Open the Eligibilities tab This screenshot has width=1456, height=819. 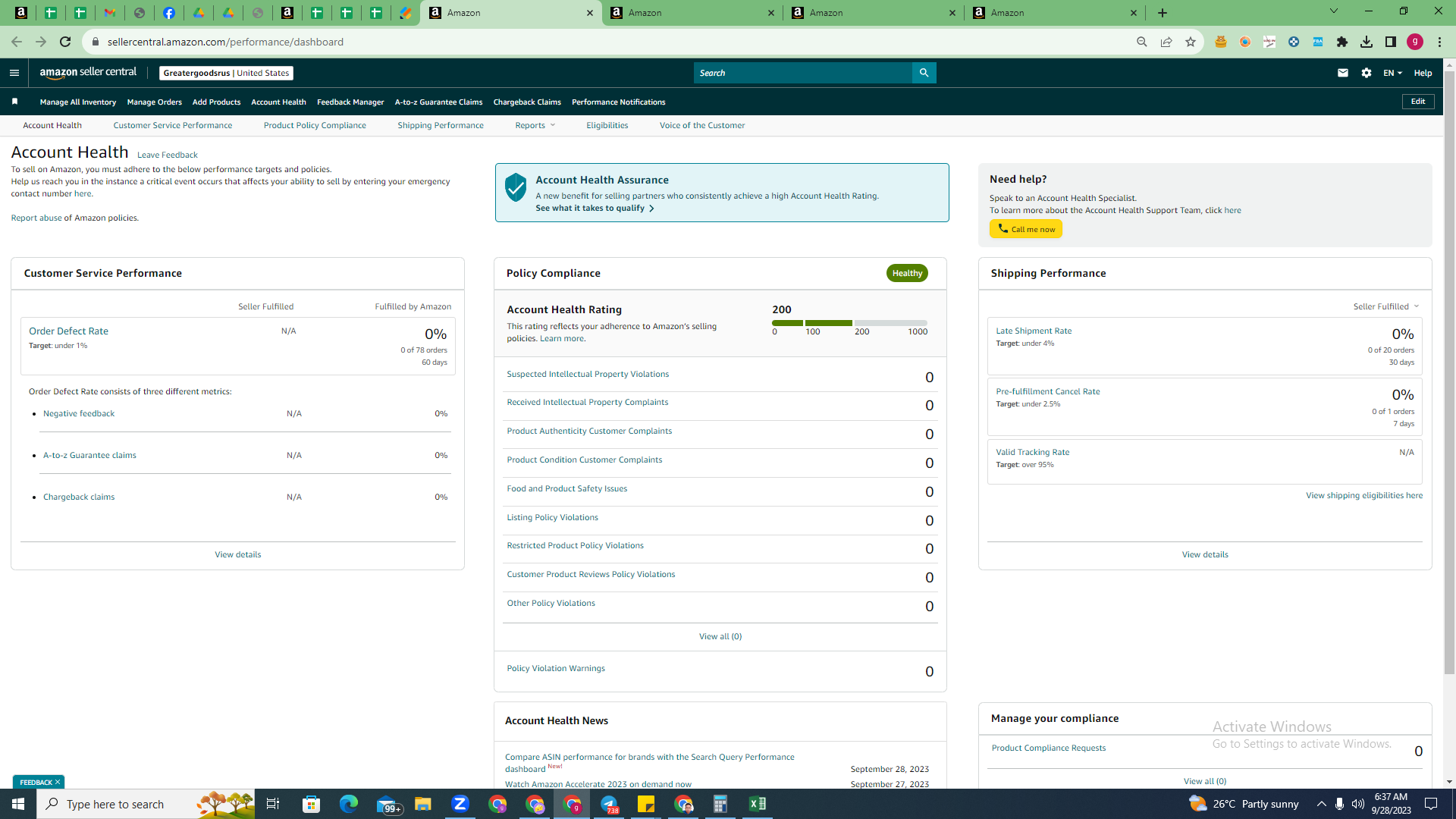[x=607, y=125]
